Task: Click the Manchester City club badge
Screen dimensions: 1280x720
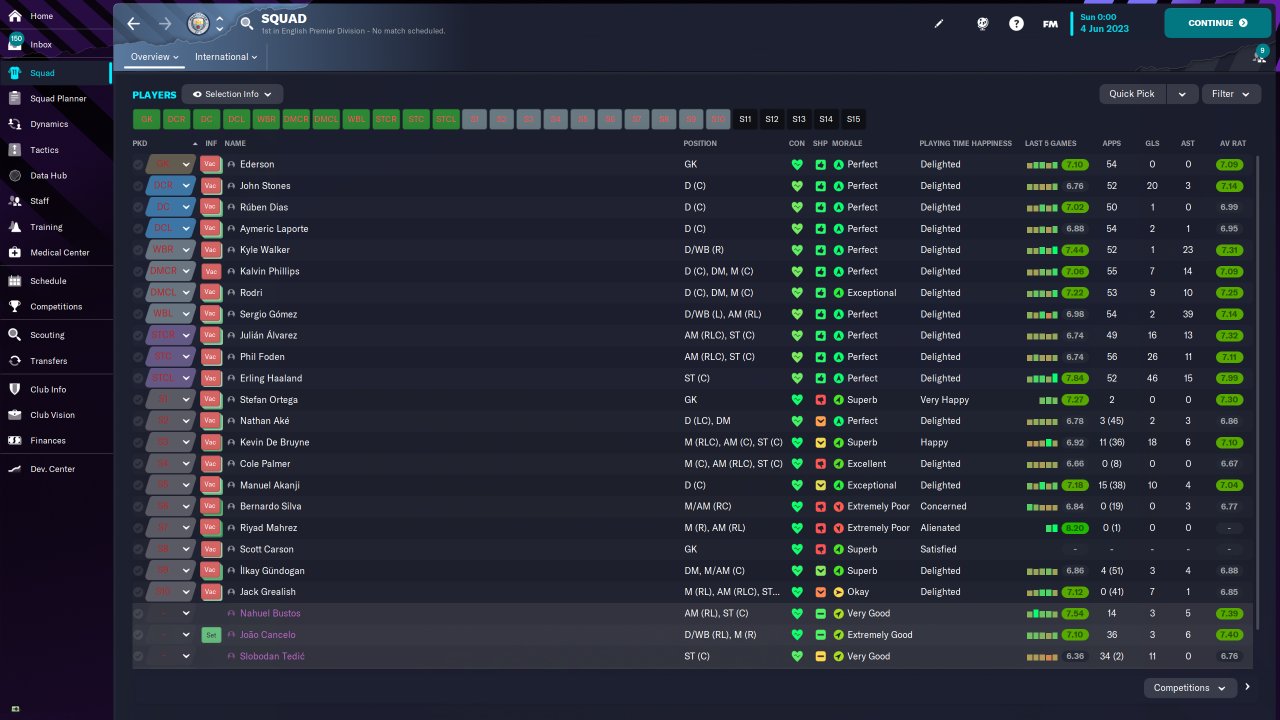Action: click(197, 23)
